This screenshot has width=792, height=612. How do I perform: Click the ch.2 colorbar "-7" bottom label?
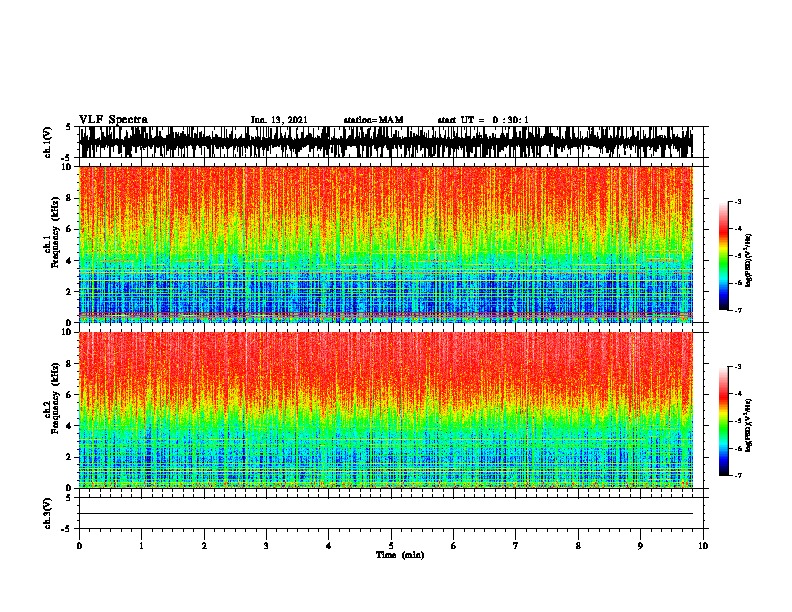click(x=738, y=475)
